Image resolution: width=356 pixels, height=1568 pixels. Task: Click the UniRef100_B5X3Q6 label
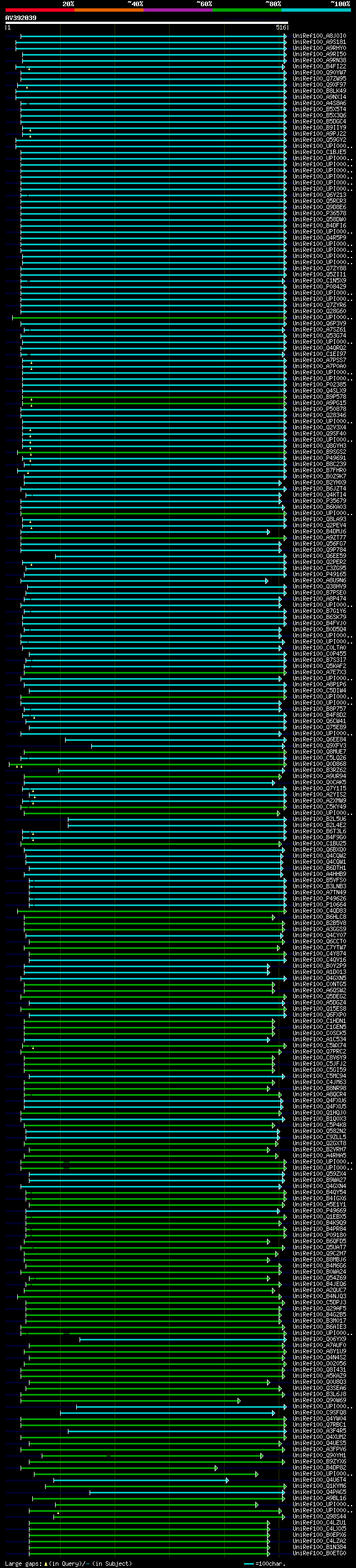point(319,116)
